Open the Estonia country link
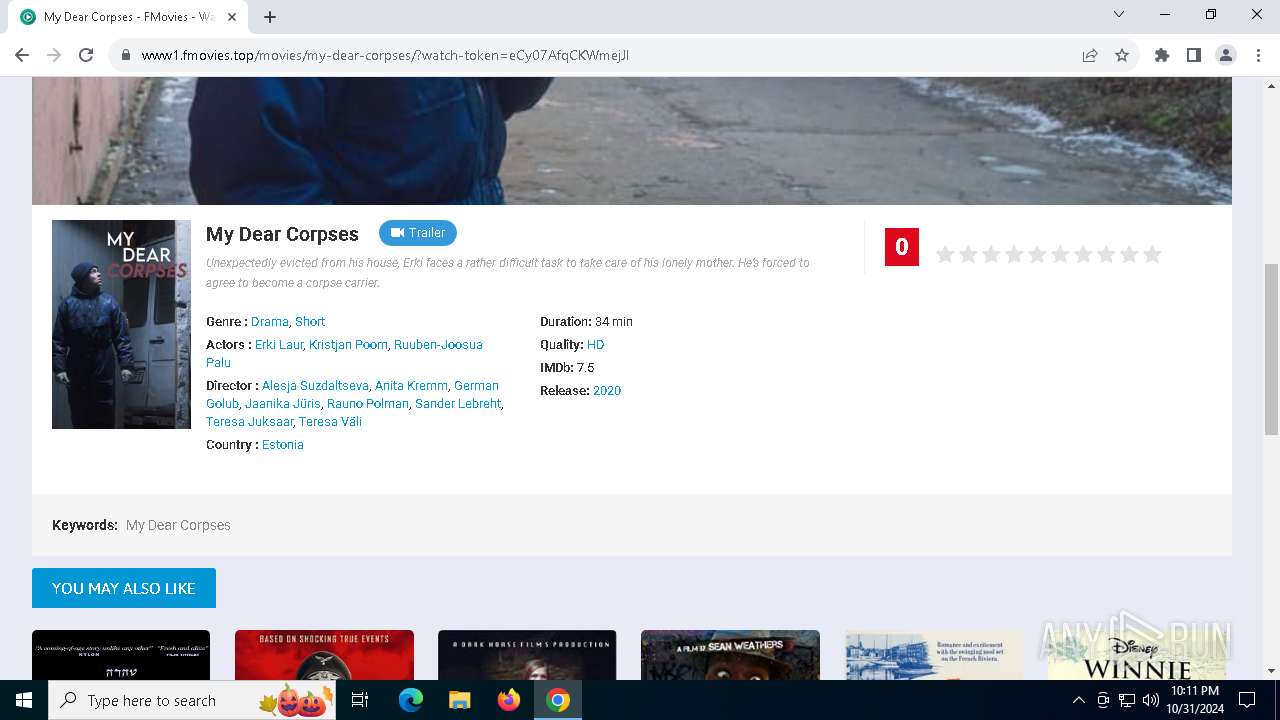Image resolution: width=1280 pixels, height=720 pixels. [x=283, y=445]
